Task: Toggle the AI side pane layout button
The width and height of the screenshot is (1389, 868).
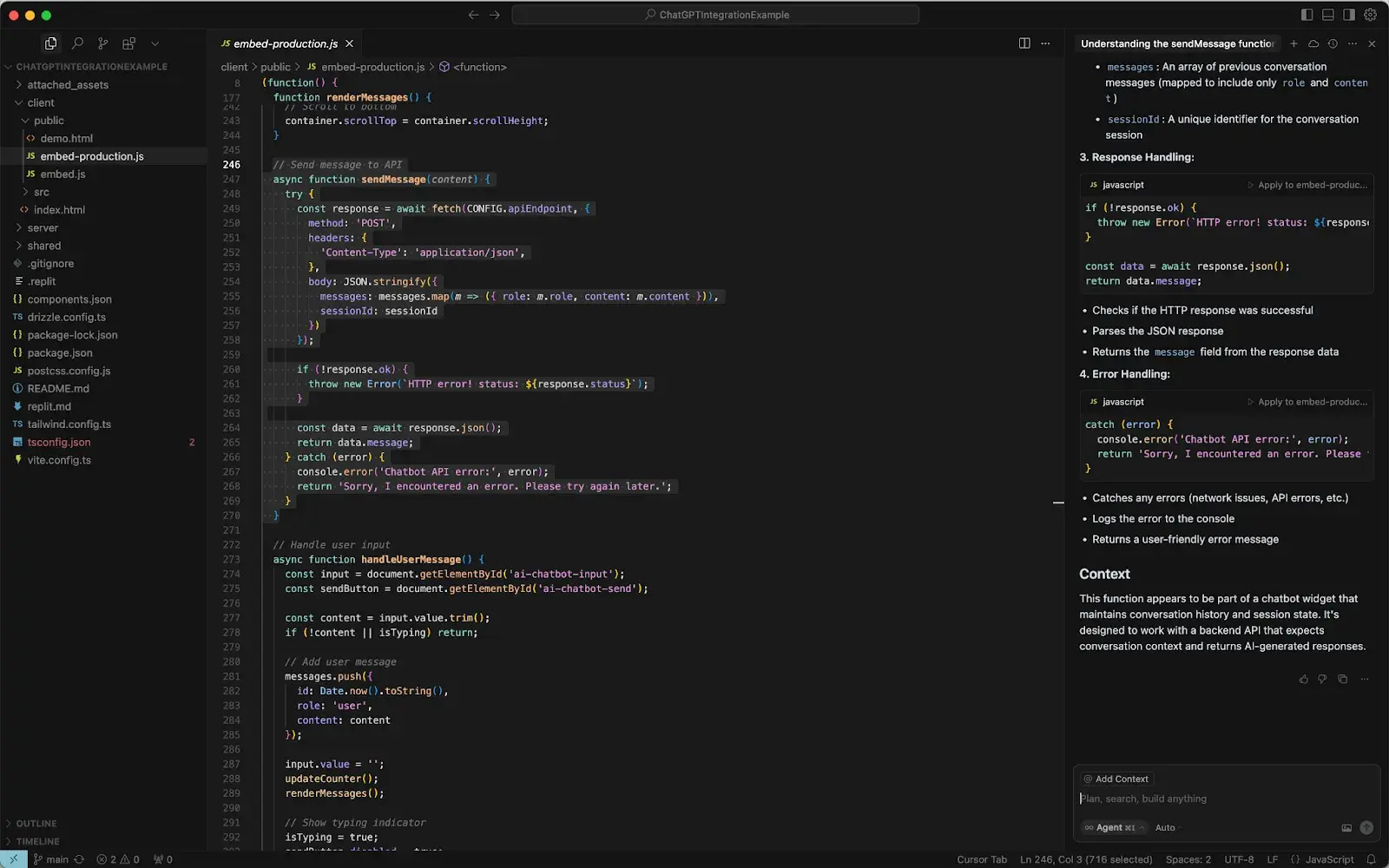Action: 1349,15
